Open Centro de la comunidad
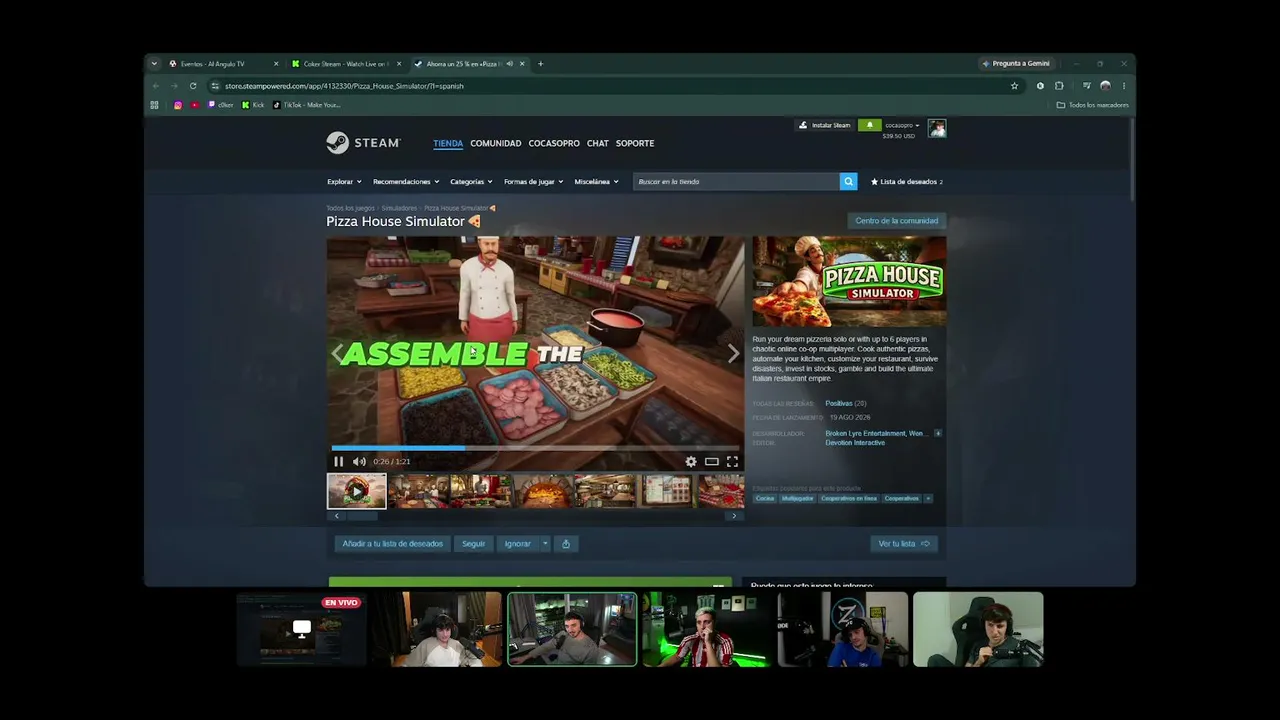1280x720 pixels. tap(897, 221)
